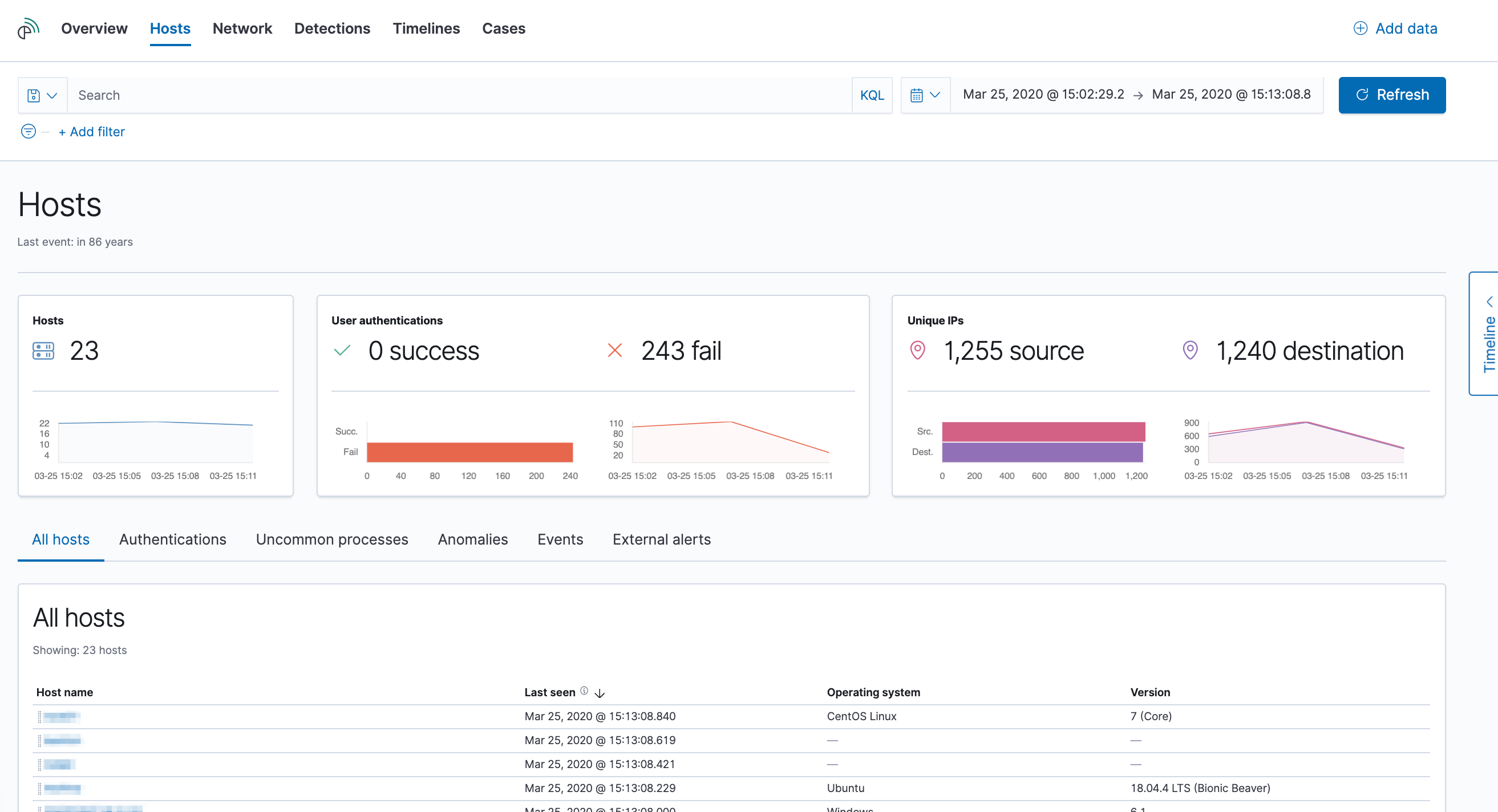
Task: Click the source location pin icon
Action: coord(918,350)
